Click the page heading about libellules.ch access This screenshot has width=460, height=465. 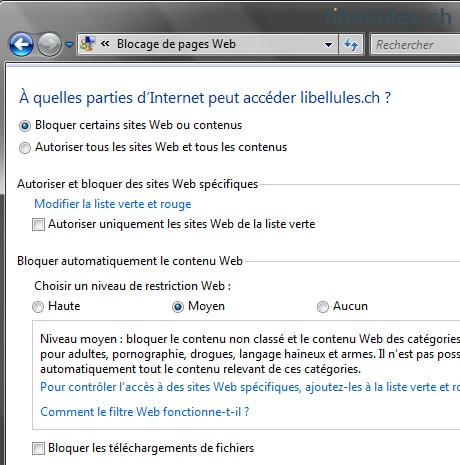(x=205, y=98)
